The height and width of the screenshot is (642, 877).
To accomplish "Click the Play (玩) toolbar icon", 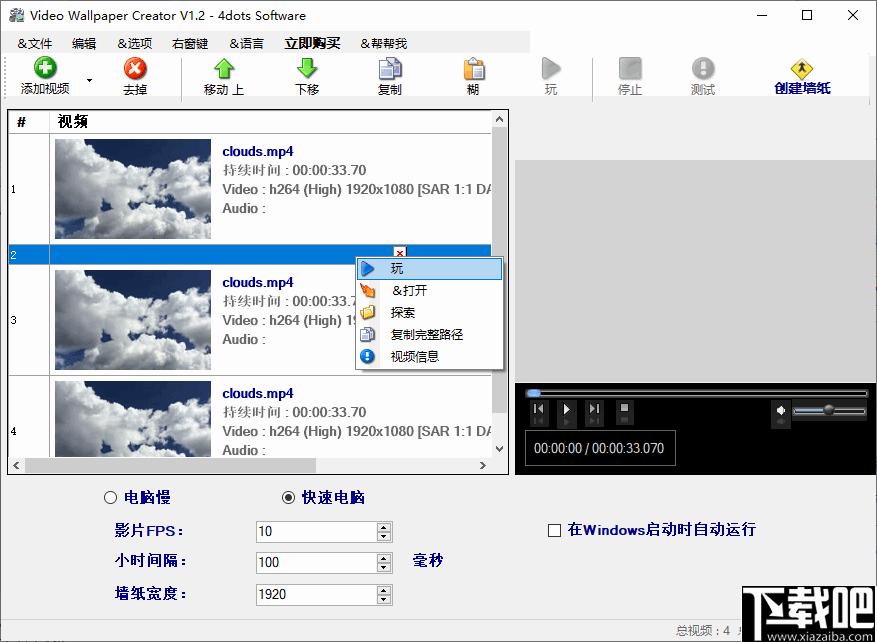I will (x=551, y=69).
